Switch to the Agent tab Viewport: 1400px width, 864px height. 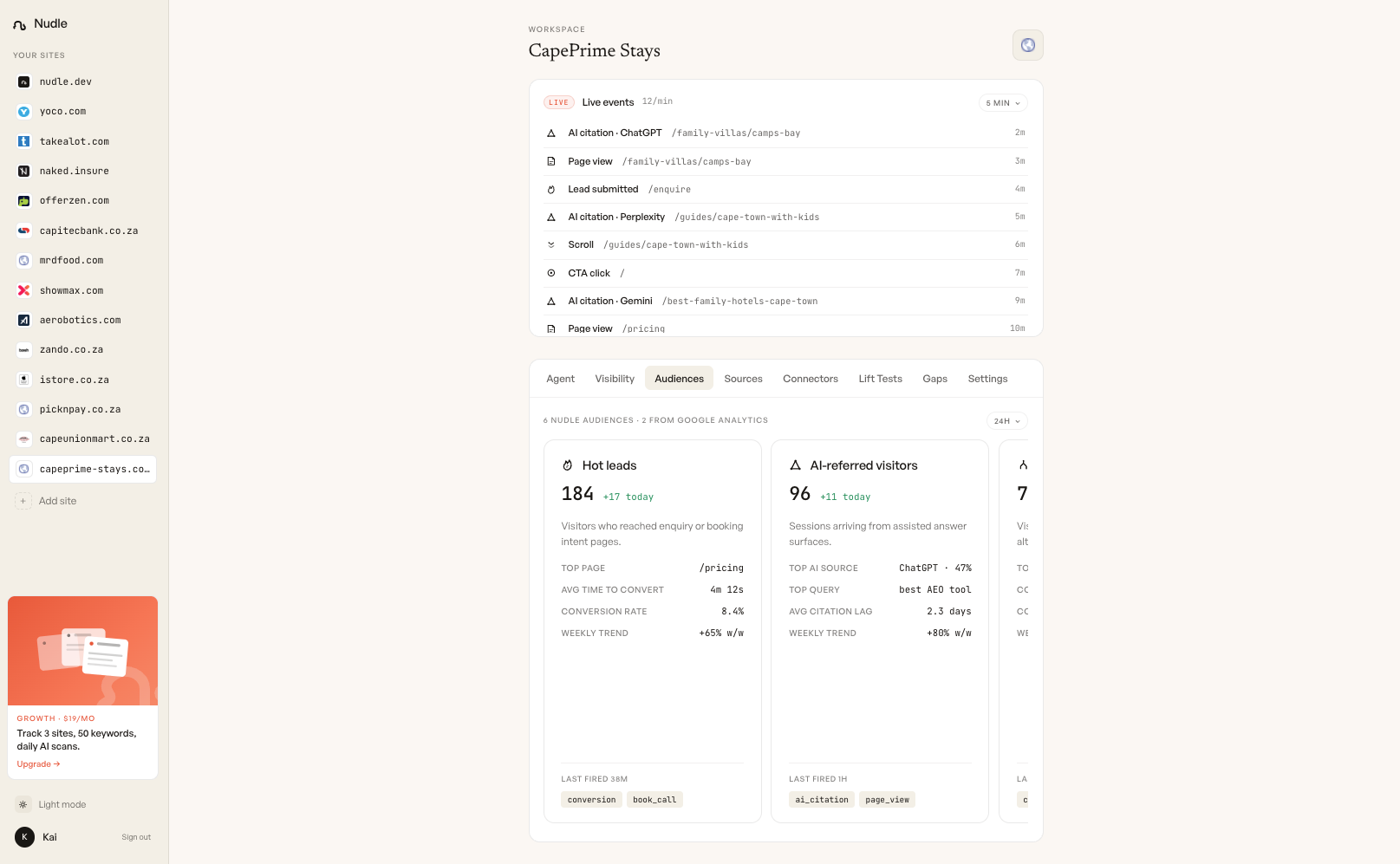coord(561,379)
